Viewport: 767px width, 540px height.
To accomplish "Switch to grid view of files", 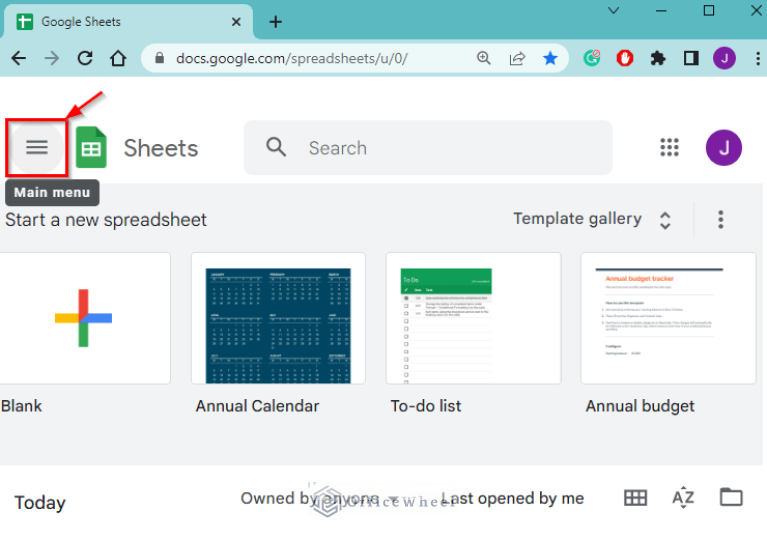I will pos(635,498).
